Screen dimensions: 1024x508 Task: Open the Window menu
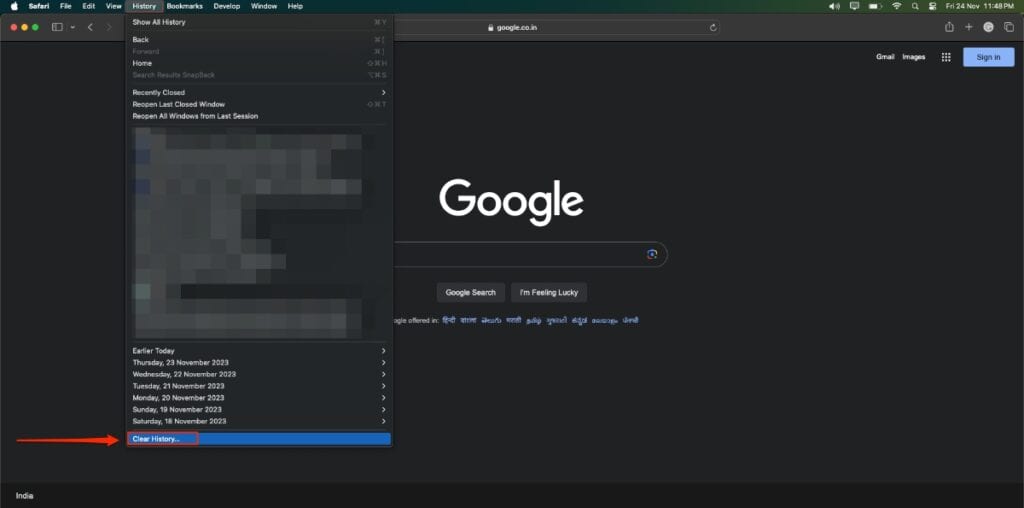click(x=264, y=6)
